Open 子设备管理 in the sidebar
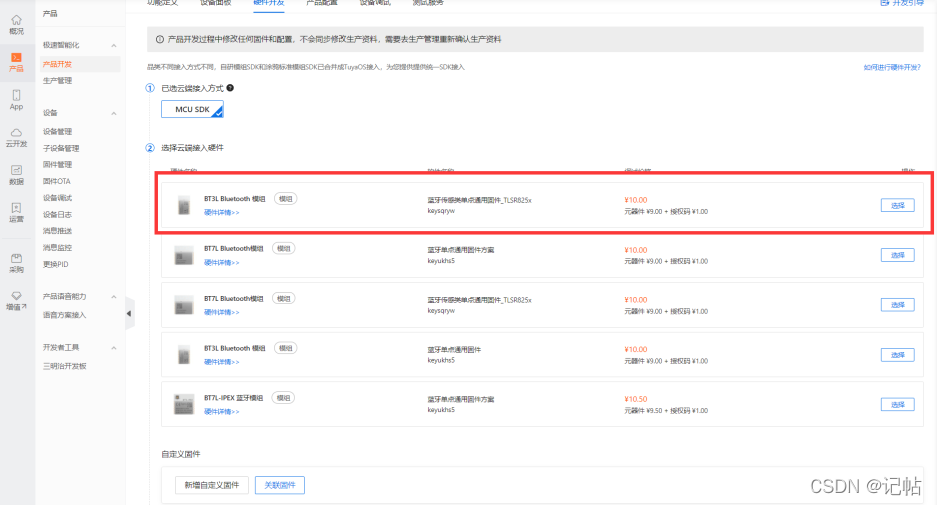 (61, 148)
